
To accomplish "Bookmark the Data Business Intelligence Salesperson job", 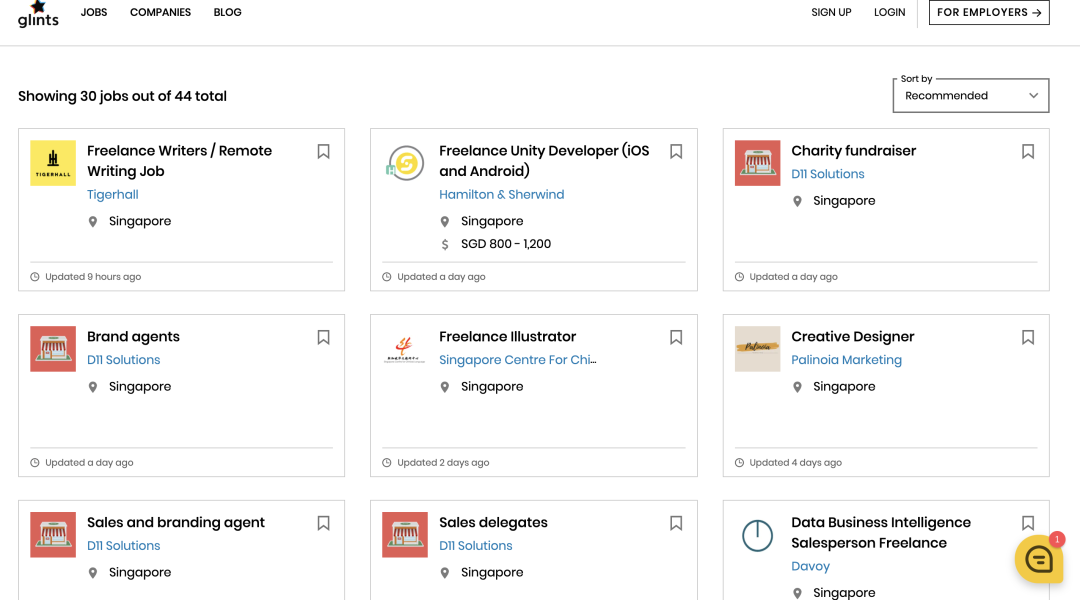I will click(x=1028, y=524).
